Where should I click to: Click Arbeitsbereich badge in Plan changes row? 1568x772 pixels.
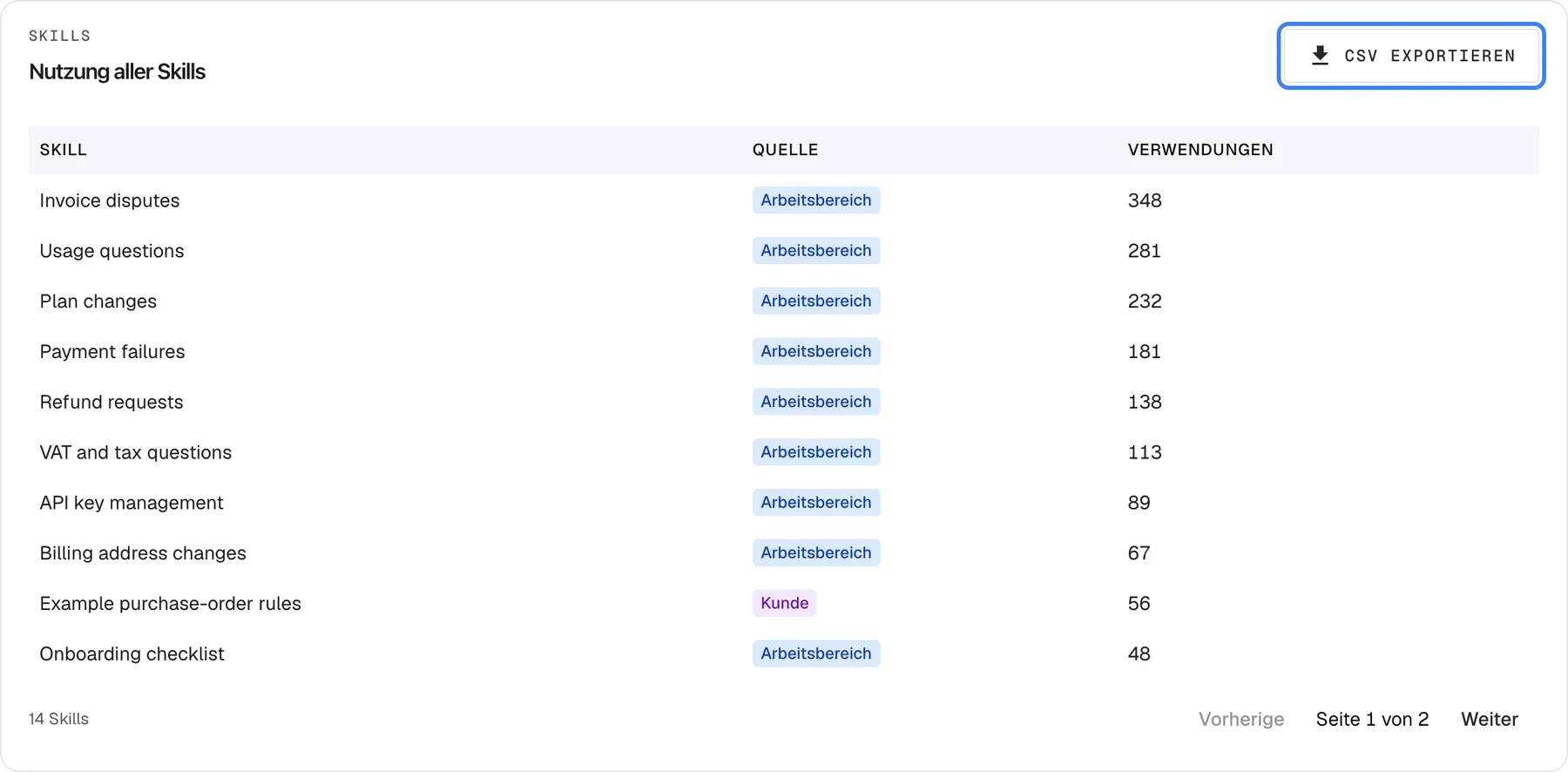tap(816, 301)
